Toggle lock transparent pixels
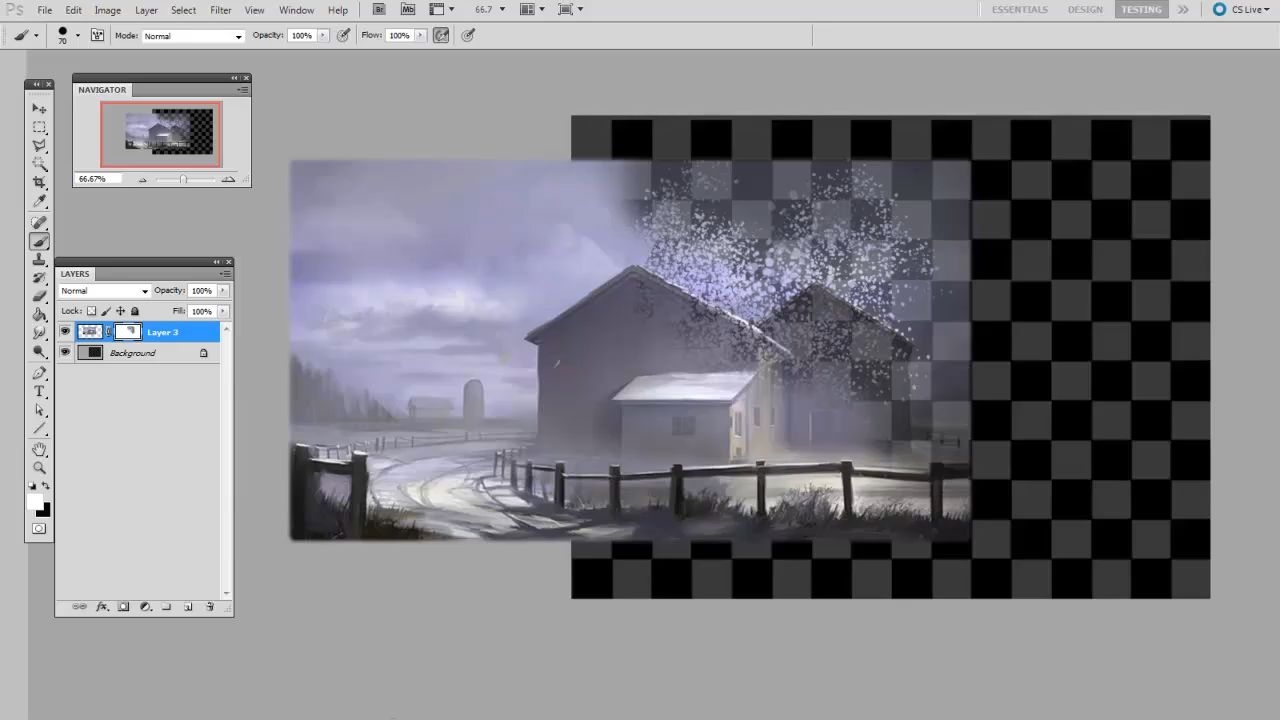This screenshot has height=720, width=1280. [91, 311]
